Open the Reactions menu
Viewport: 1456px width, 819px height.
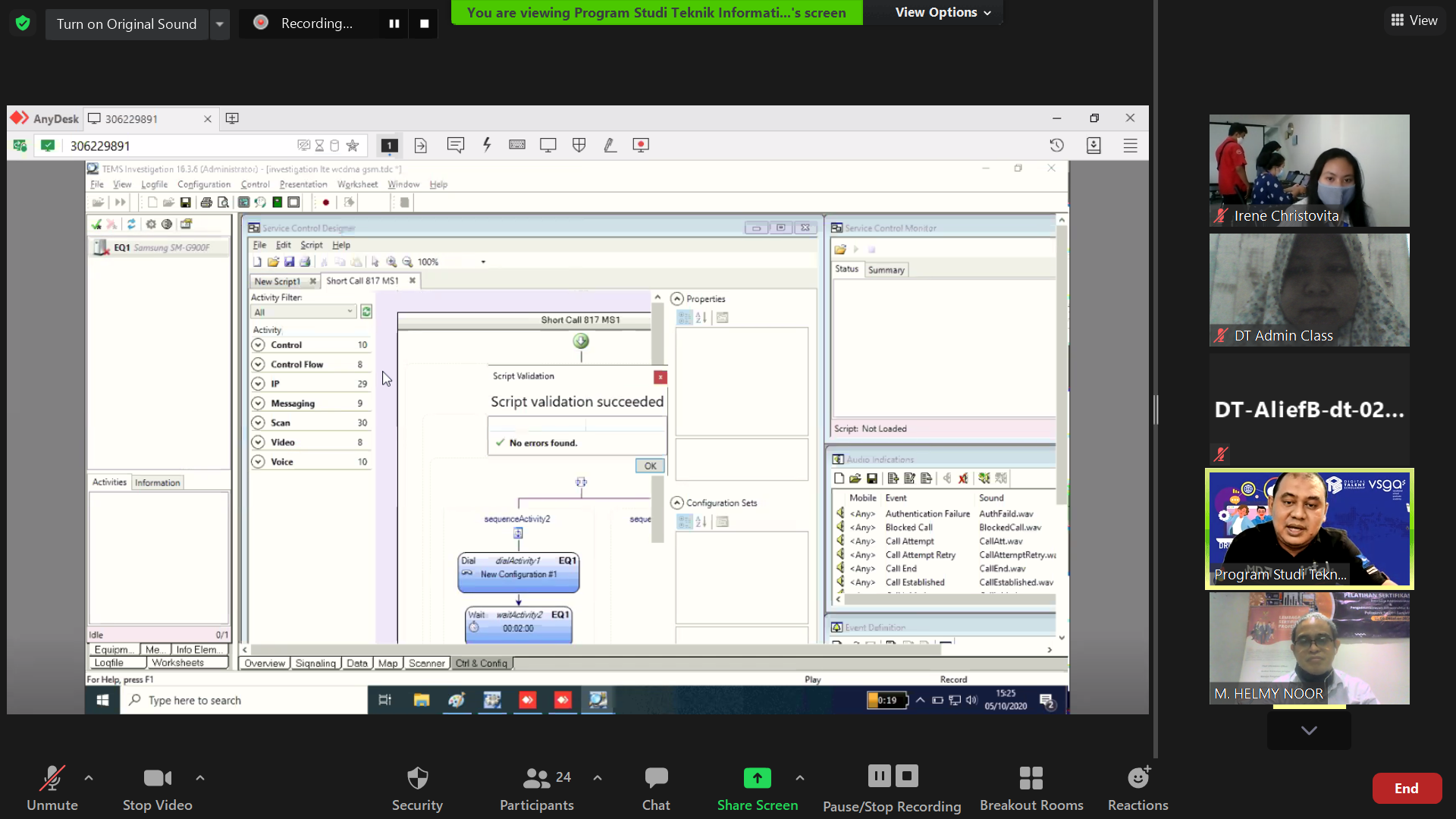(x=1137, y=779)
